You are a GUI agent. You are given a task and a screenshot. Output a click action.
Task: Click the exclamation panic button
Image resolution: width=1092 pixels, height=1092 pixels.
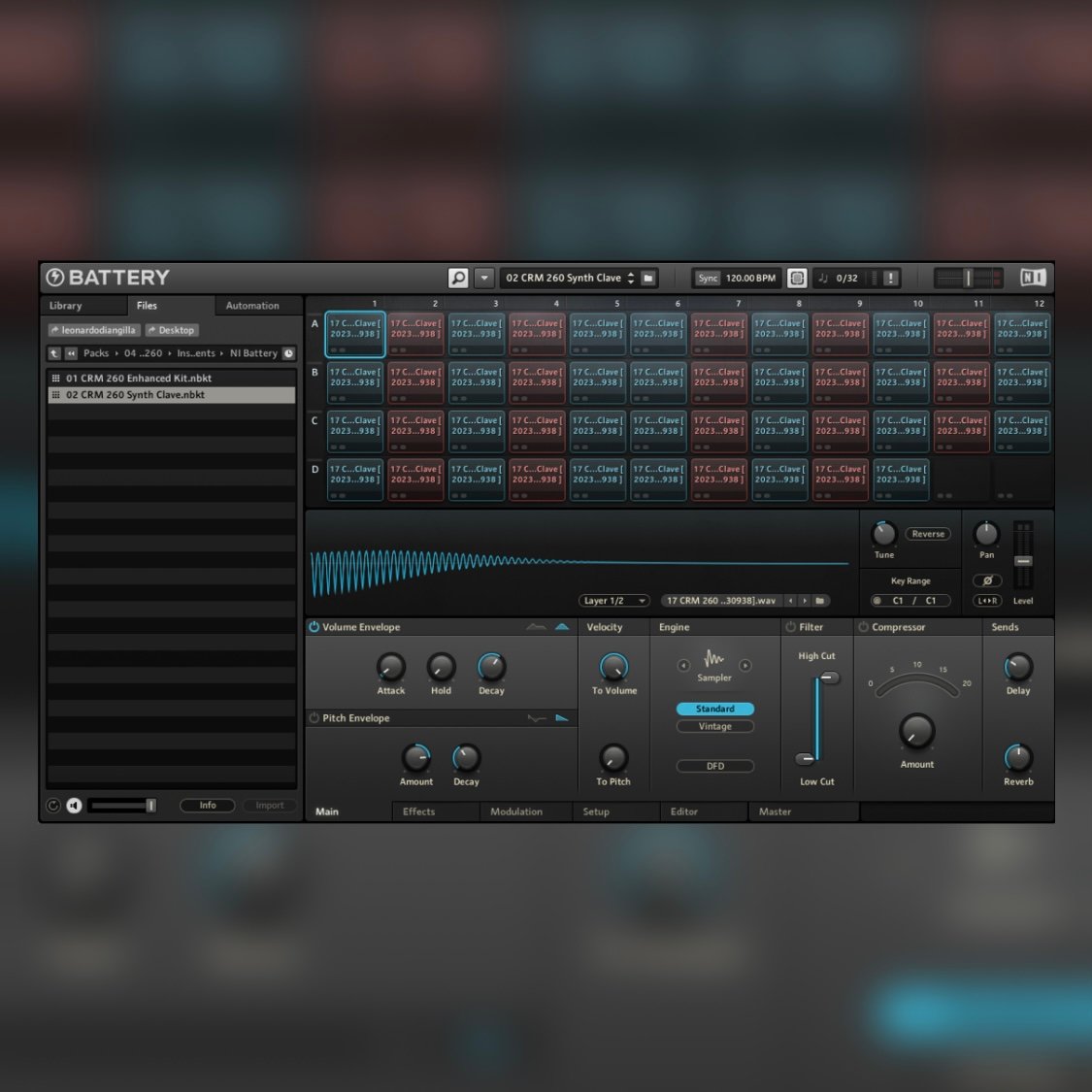[890, 278]
